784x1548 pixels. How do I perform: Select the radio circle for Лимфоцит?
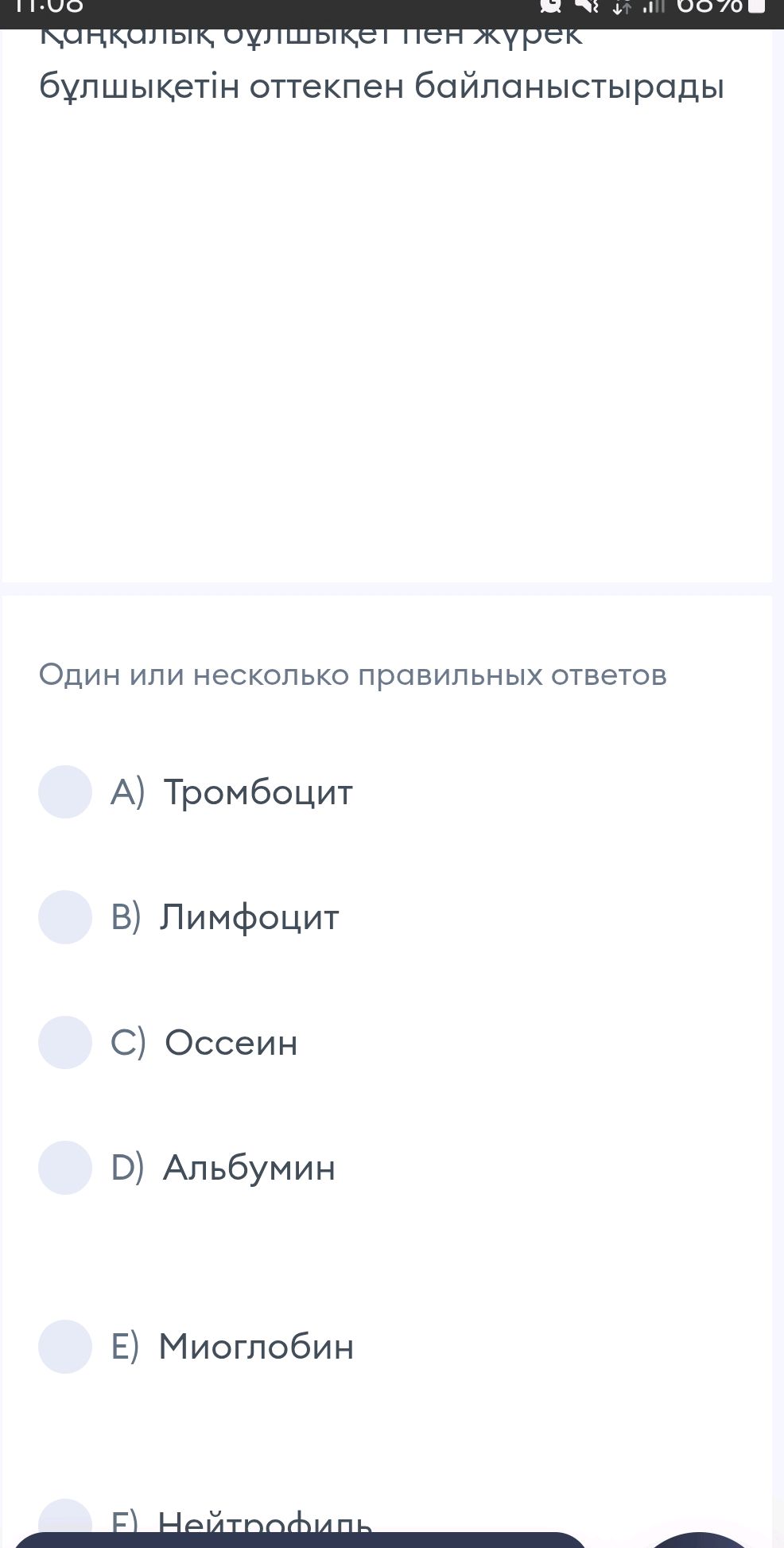65,916
